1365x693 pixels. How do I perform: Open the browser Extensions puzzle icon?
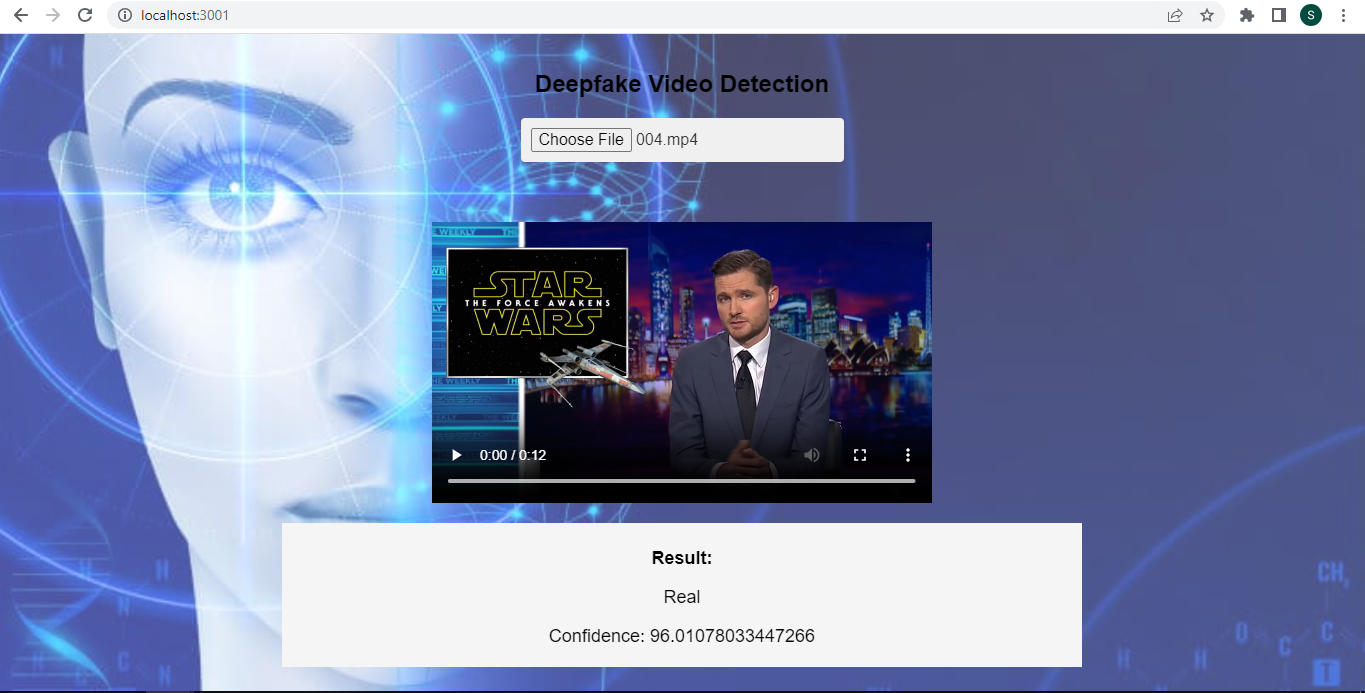tap(1245, 15)
